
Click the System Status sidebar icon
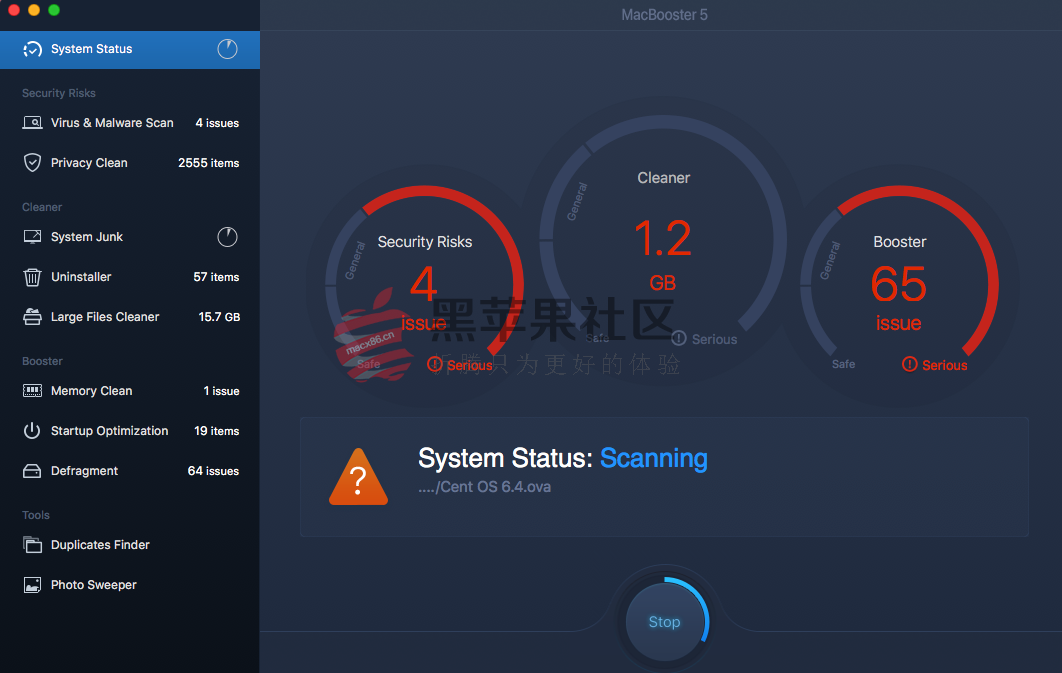33,49
